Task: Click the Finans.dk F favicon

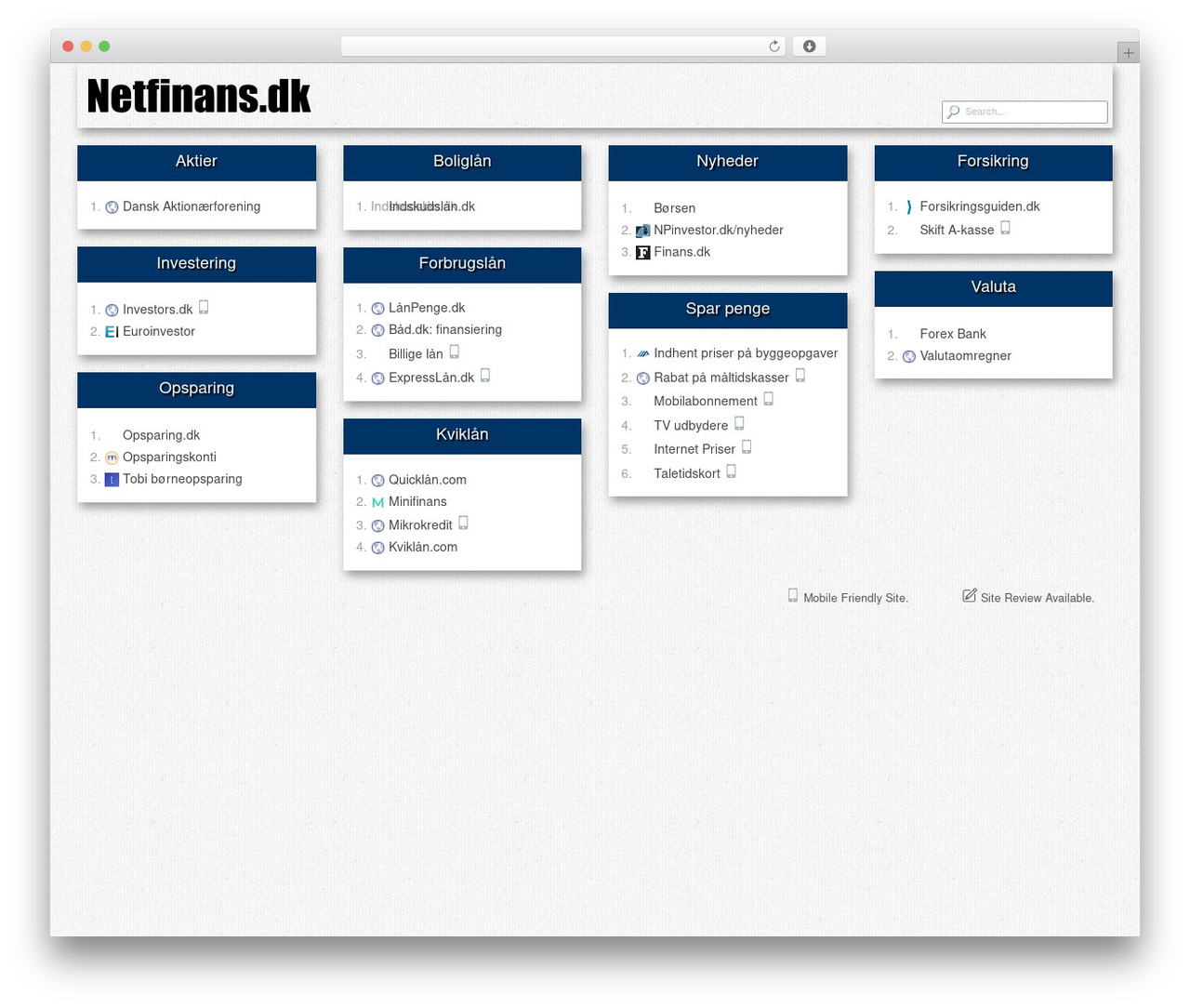Action: [x=643, y=253]
